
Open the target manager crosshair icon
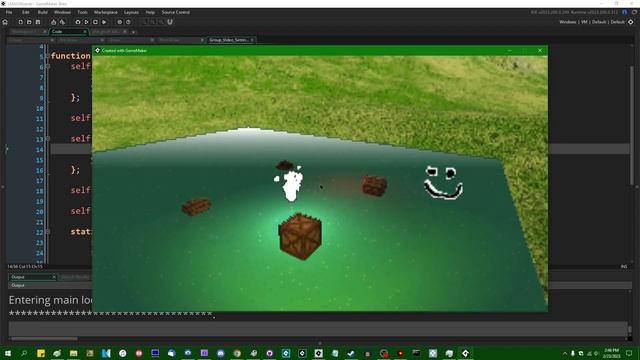pyautogui.click(x=631, y=22)
